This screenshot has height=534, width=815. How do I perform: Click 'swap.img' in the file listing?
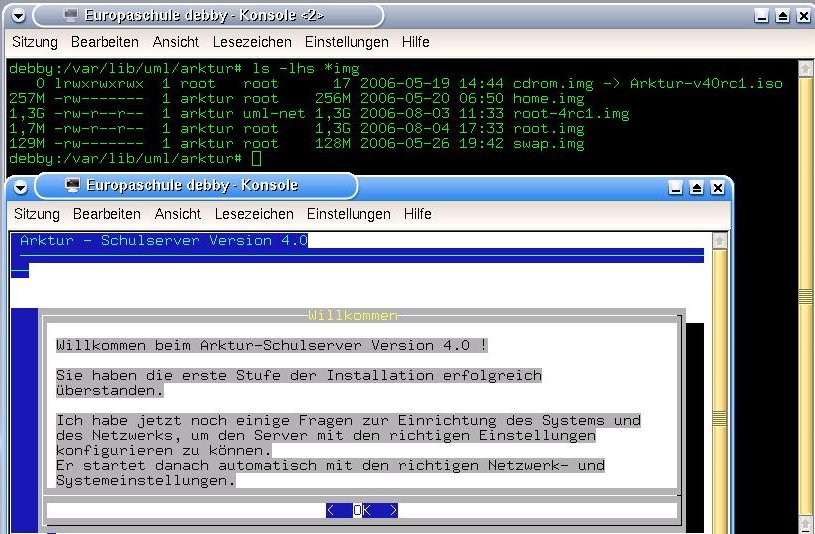[x=548, y=144]
